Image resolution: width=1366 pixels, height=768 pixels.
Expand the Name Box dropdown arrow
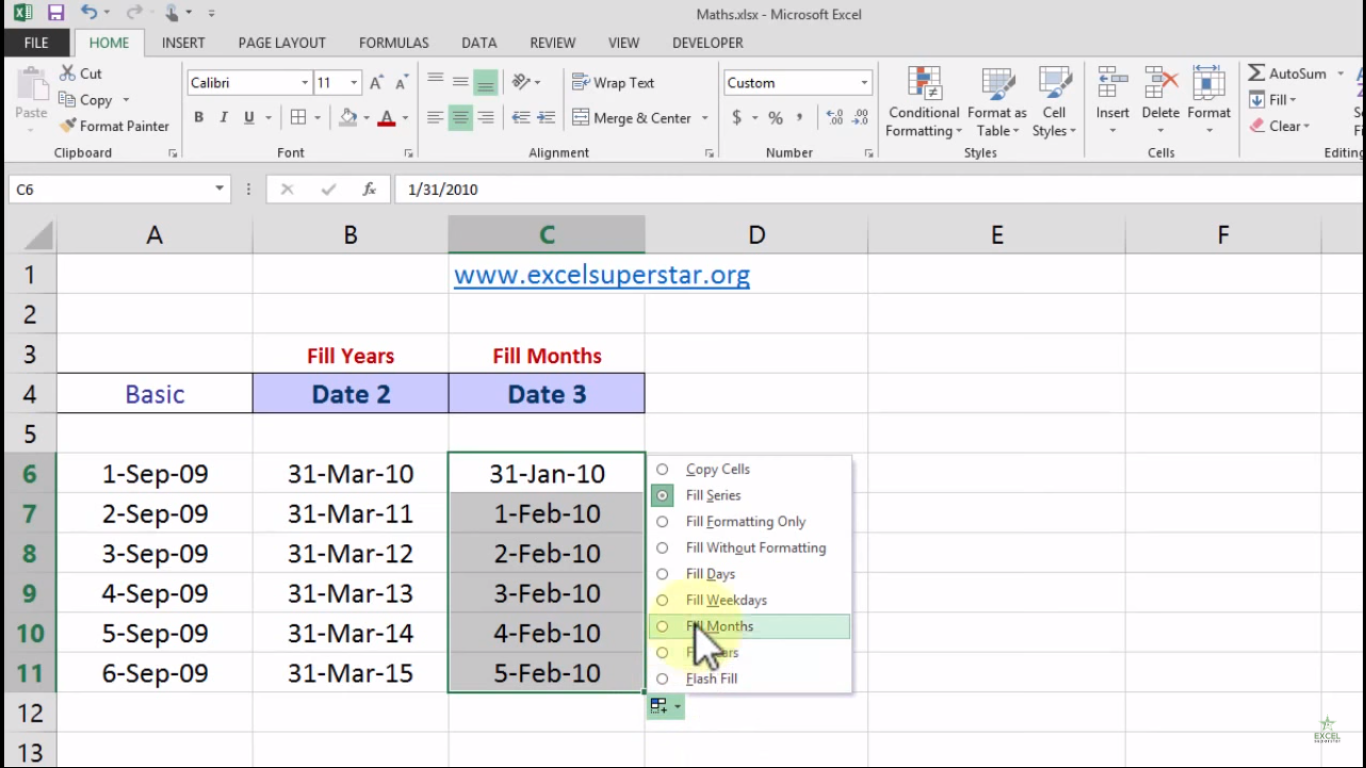219,189
